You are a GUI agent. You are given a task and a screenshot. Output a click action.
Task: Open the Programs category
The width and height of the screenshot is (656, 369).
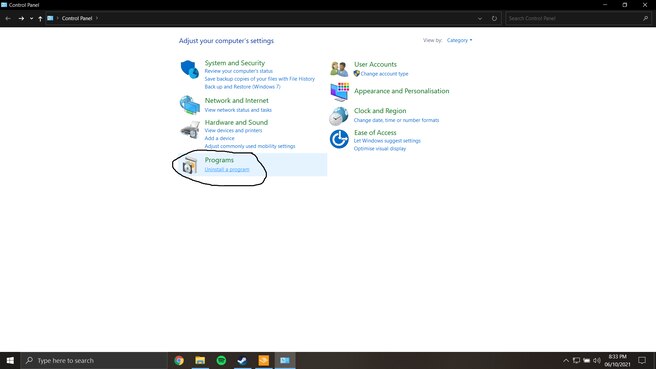pos(219,160)
